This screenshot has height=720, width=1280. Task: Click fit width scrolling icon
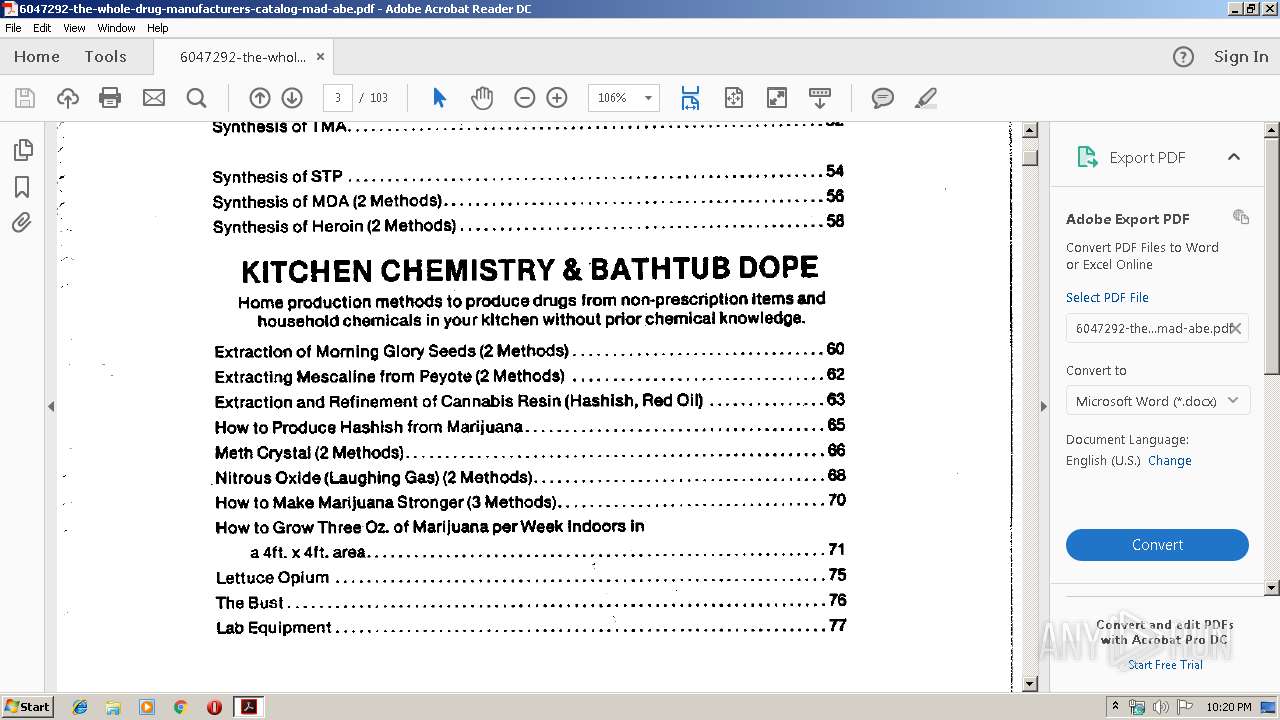pos(690,98)
